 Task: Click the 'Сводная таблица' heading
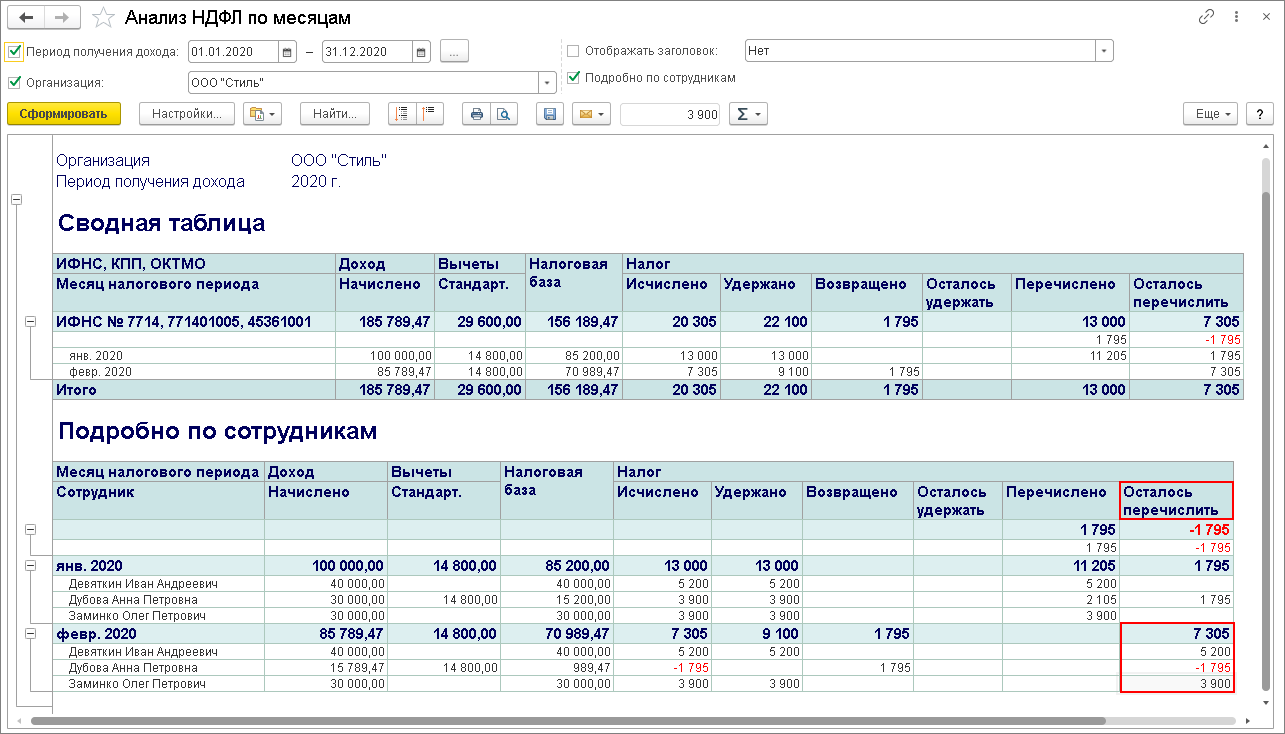coord(162,223)
